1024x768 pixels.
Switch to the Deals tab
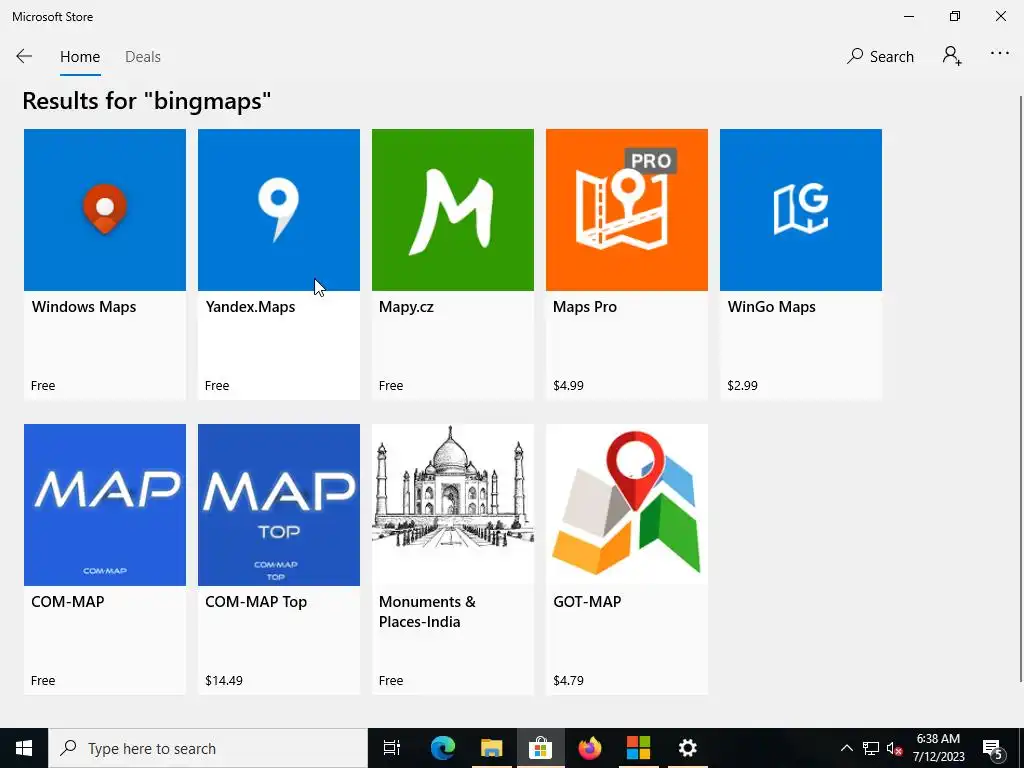[143, 57]
